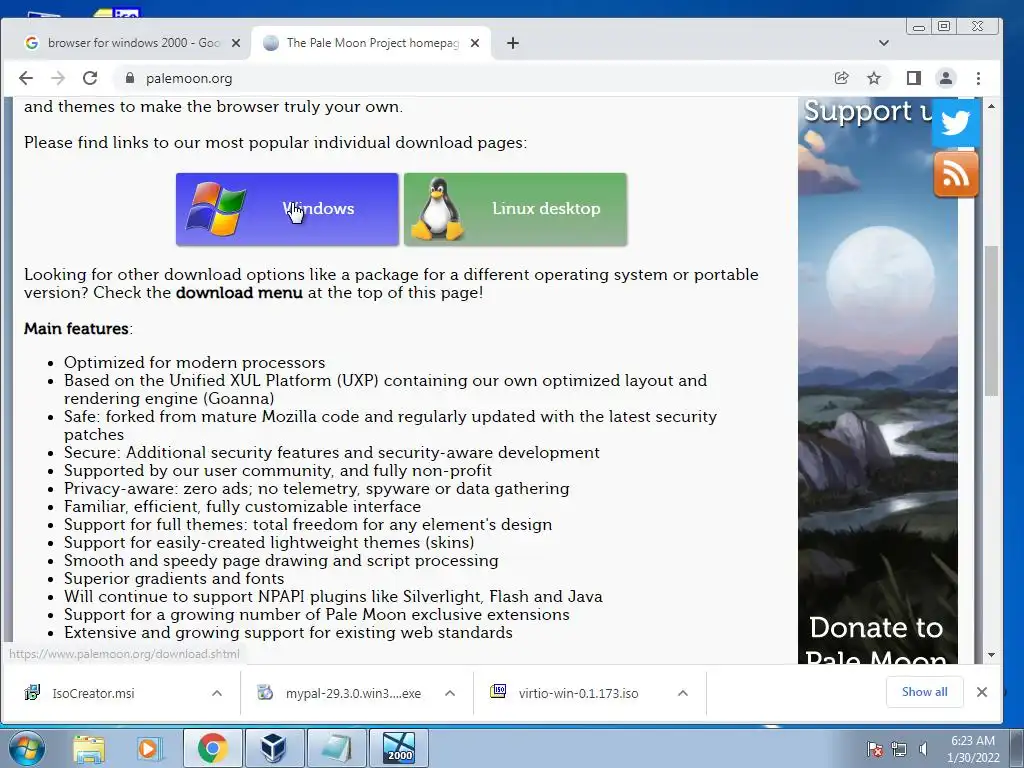Viewport: 1024px width, 768px height.
Task: Expand options for virtio-win iso download
Action: 682,694
